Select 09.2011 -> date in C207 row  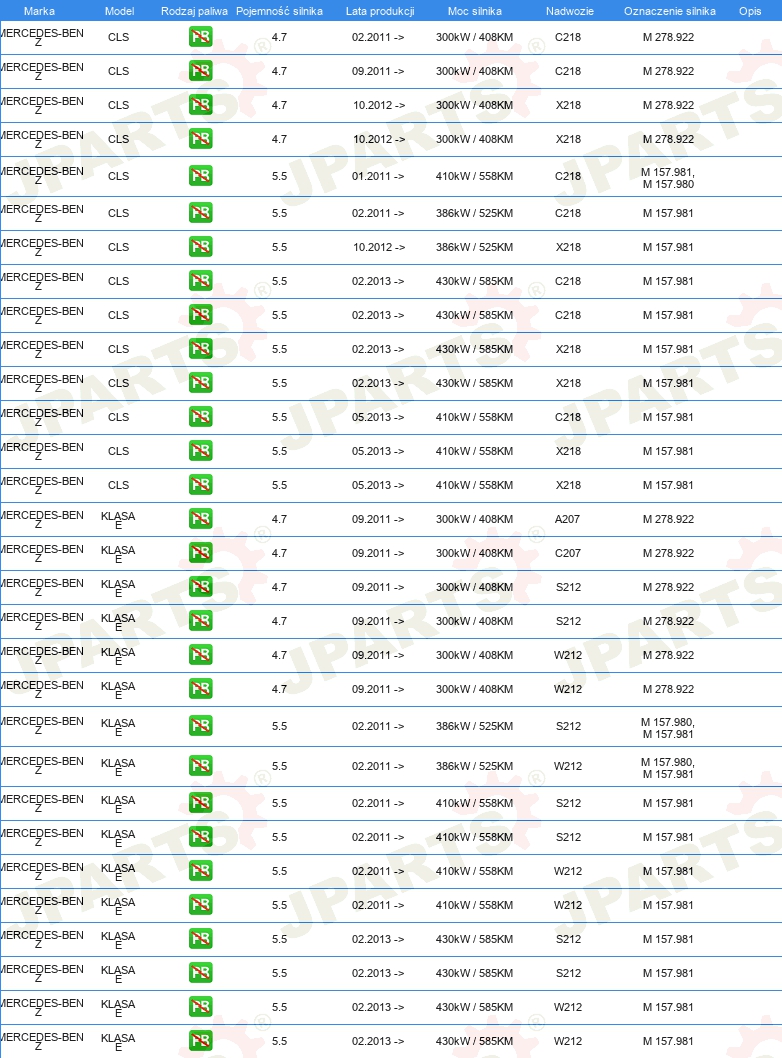click(x=378, y=553)
